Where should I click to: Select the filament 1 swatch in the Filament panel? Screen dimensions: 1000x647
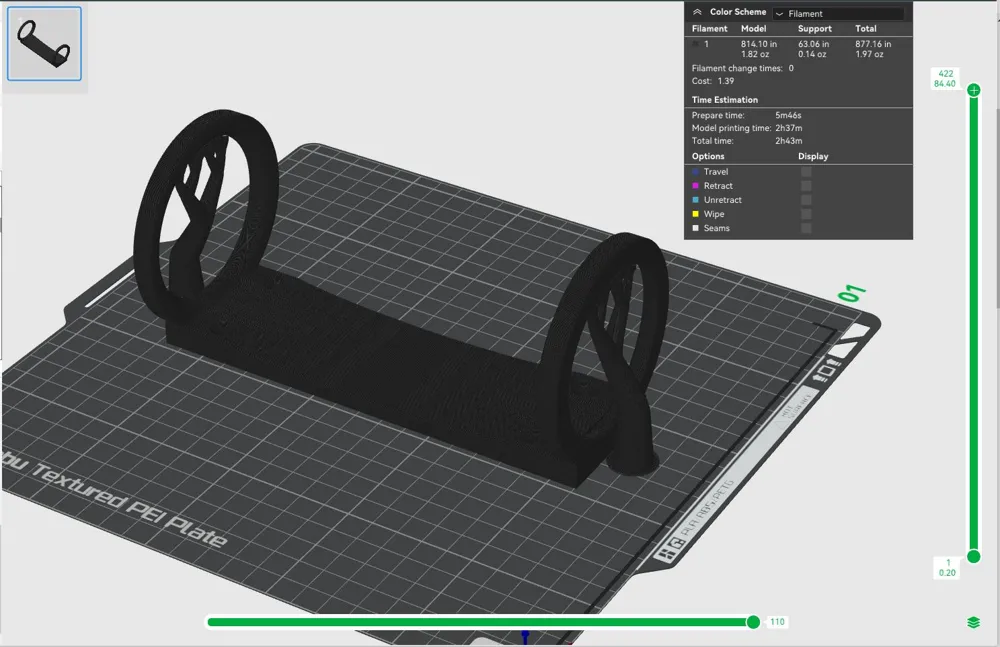[695, 44]
